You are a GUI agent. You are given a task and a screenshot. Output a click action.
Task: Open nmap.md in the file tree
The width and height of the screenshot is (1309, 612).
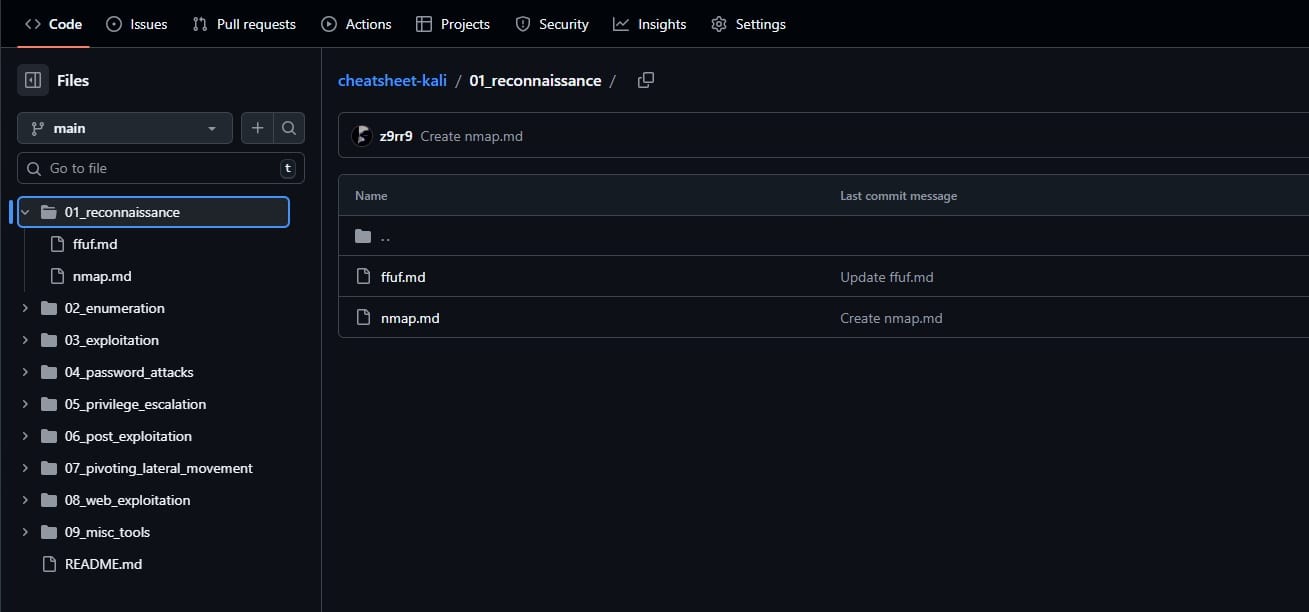coord(102,276)
